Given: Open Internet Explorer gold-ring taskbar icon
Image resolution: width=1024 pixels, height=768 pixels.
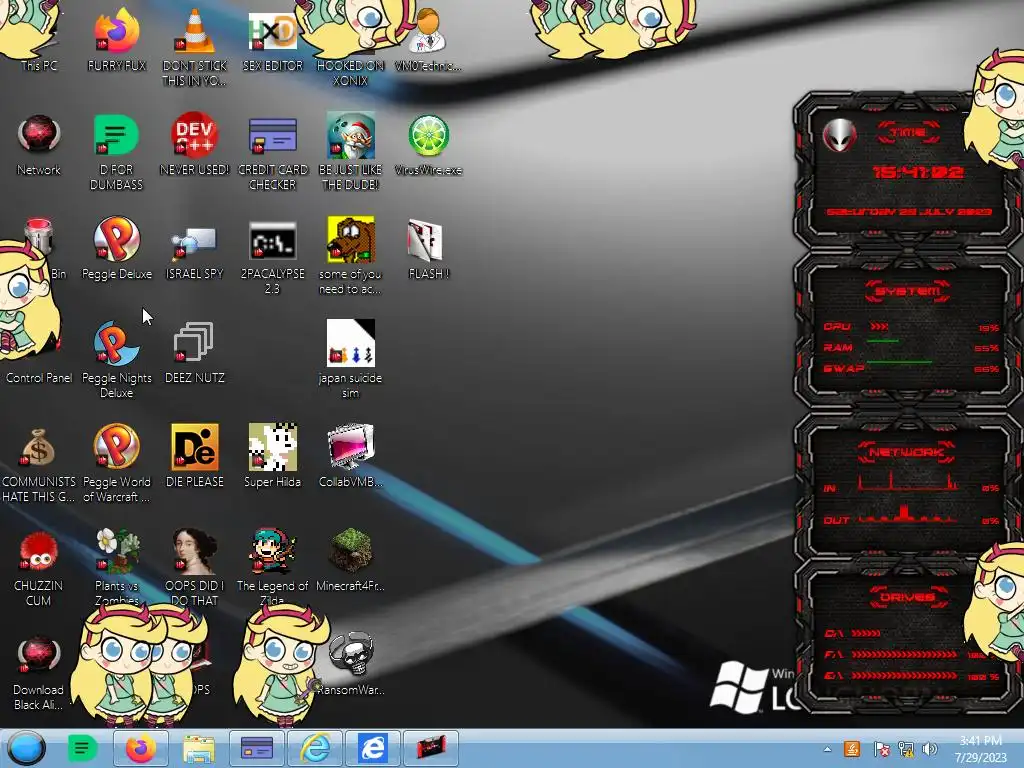Looking at the screenshot, I should [314, 748].
